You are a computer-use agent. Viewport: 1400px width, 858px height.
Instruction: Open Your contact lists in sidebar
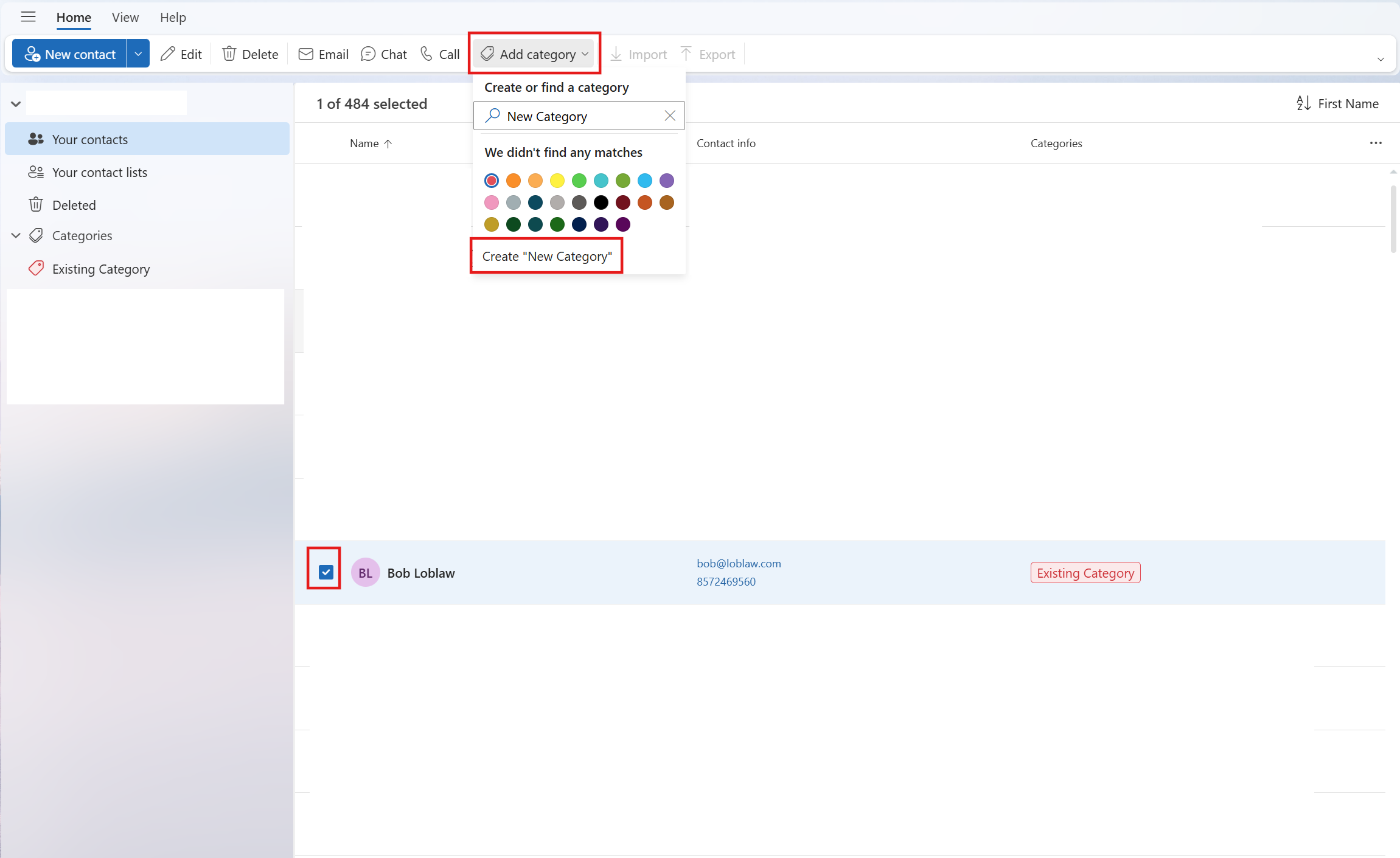tap(99, 172)
